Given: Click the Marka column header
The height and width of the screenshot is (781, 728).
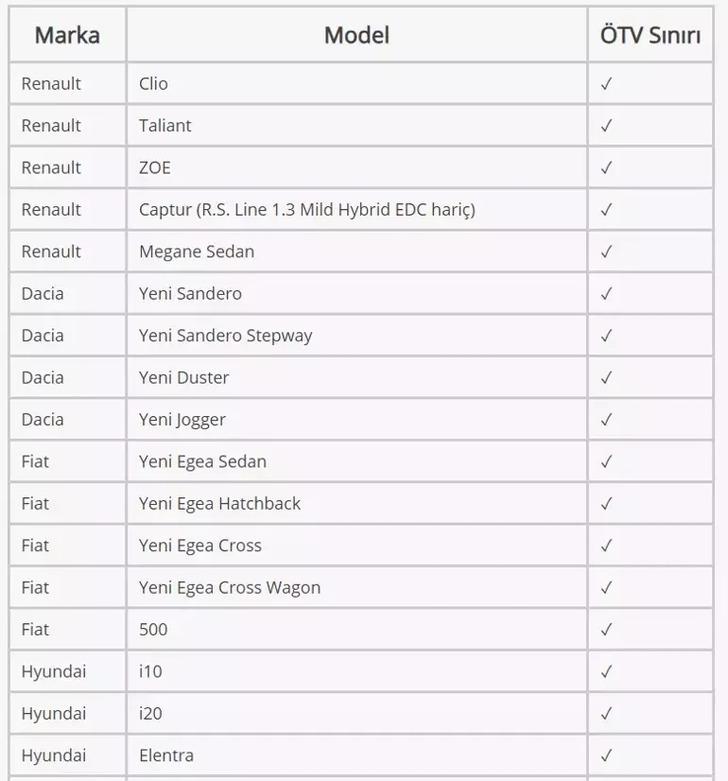Looking at the screenshot, I should pos(67,35).
